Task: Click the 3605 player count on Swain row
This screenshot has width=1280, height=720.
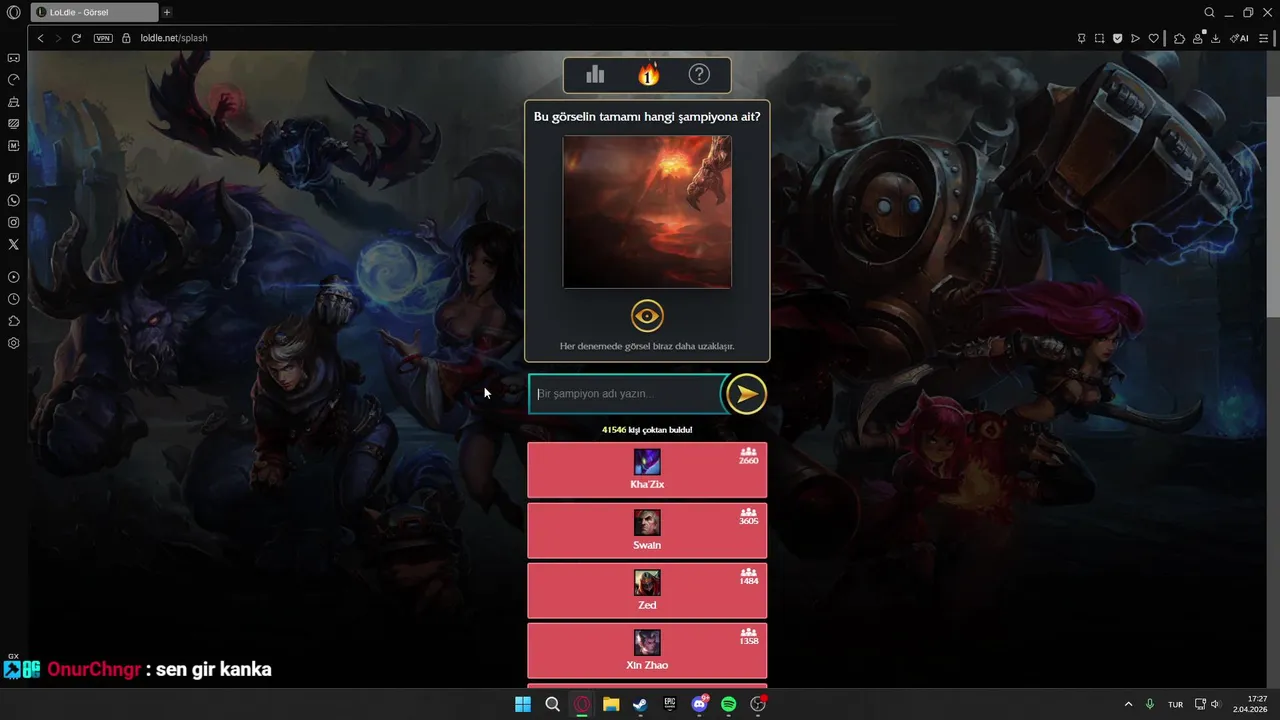Action: pyautogui.click(x=748, y=517)
